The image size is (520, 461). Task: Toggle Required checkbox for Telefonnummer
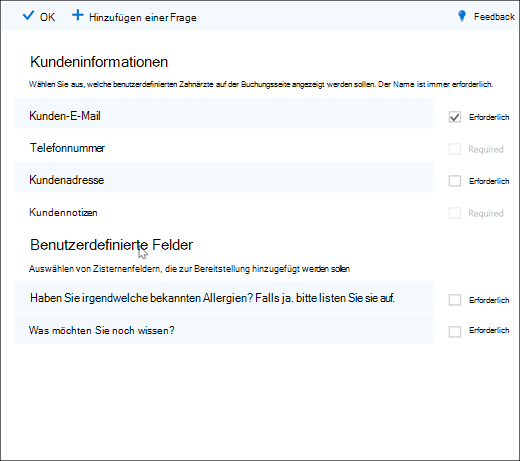click(455, 149)
